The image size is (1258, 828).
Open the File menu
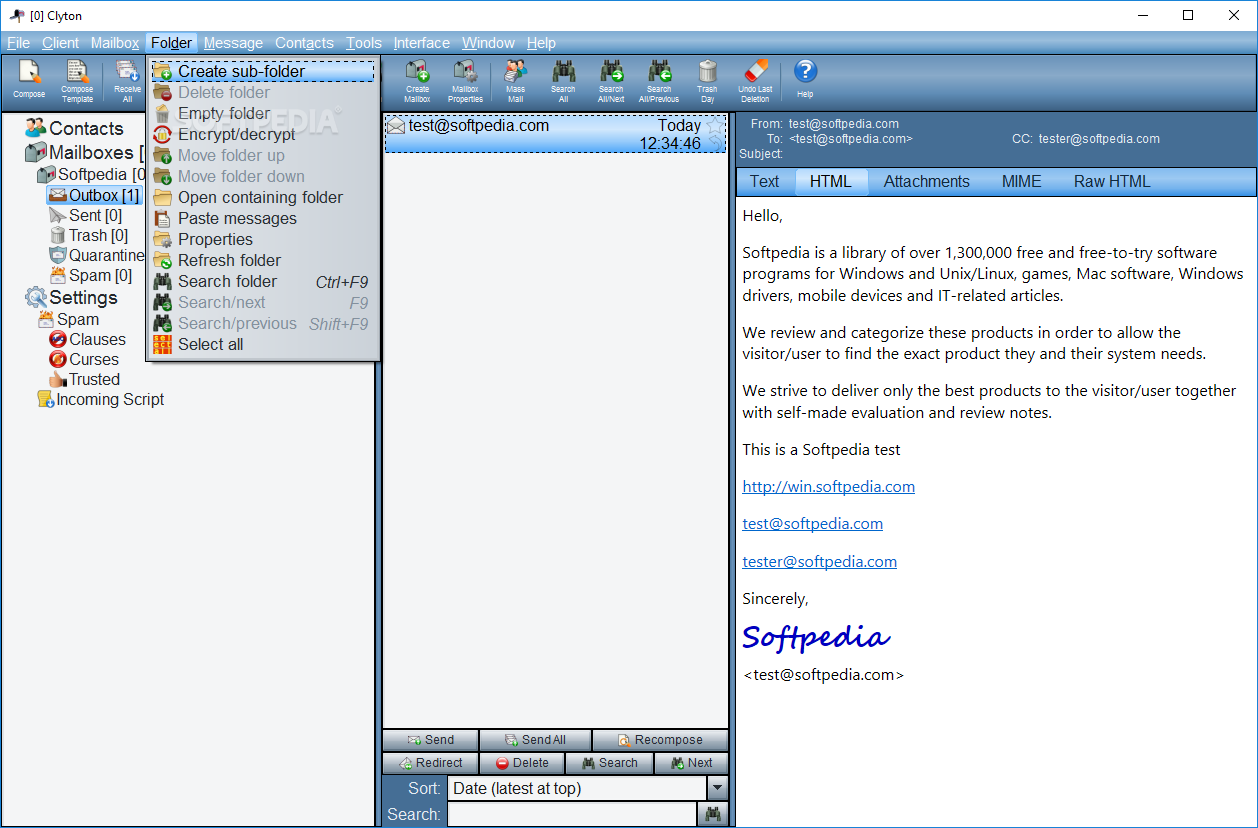point(18,43)
